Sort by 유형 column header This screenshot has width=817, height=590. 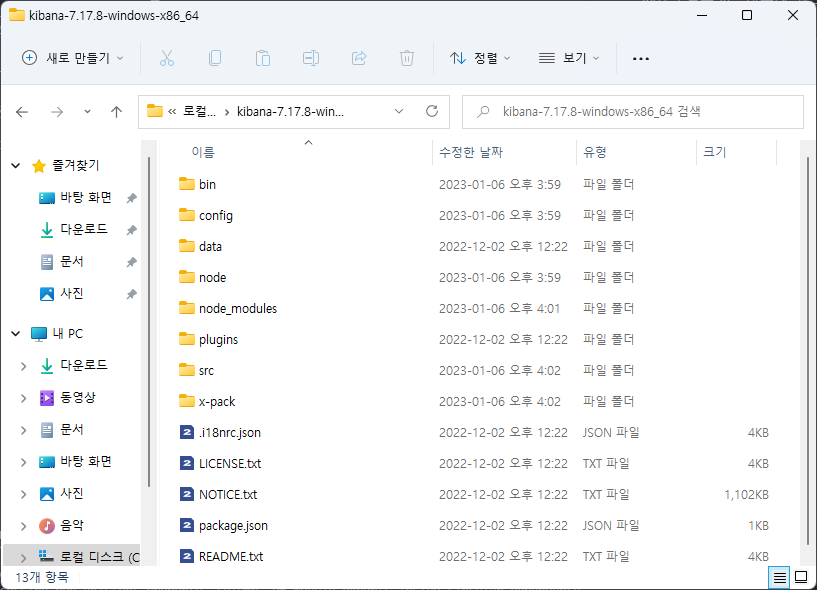(595, 152)
